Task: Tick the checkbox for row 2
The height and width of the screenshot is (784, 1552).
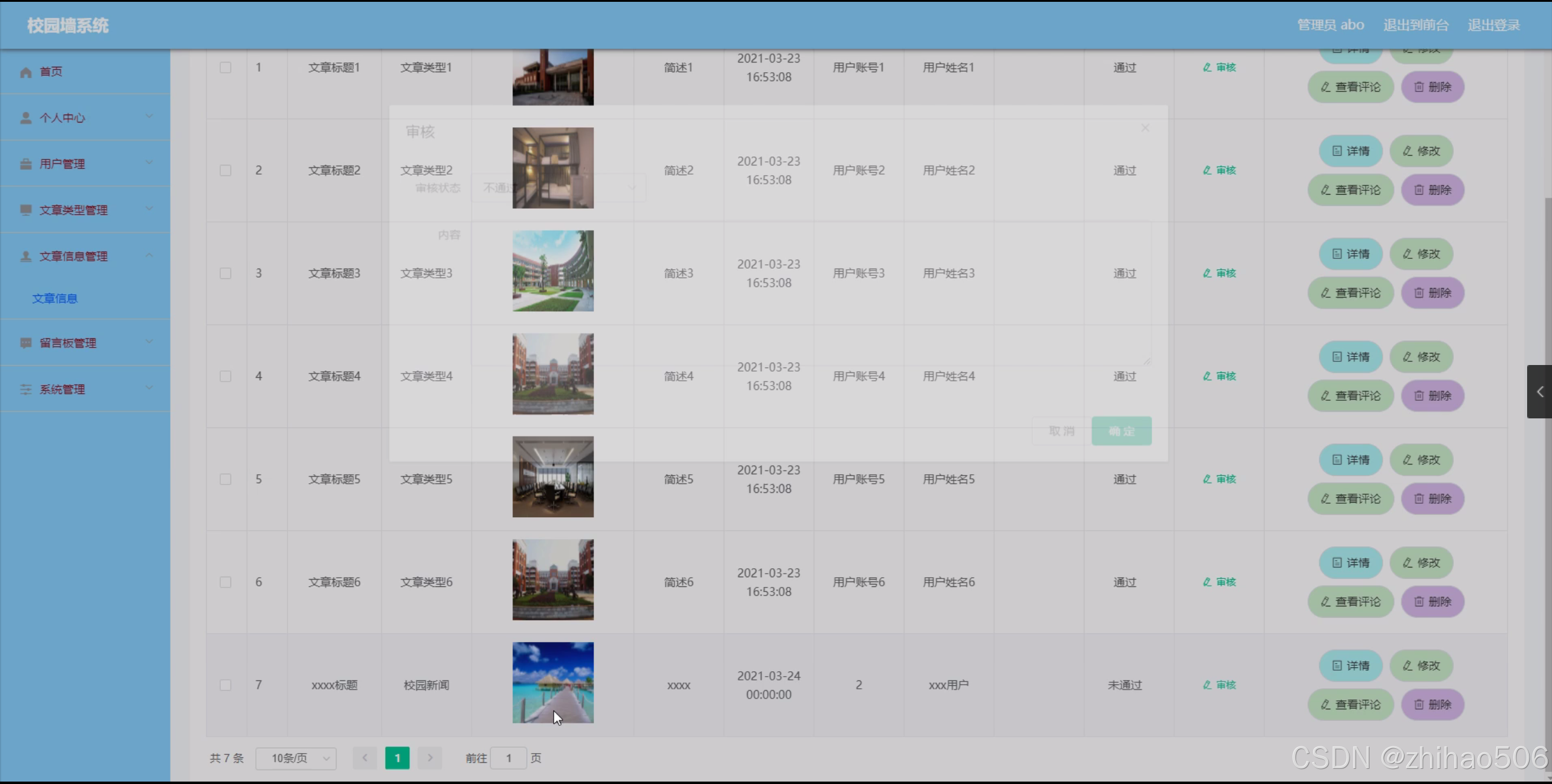Action: (x=226, y=170)
